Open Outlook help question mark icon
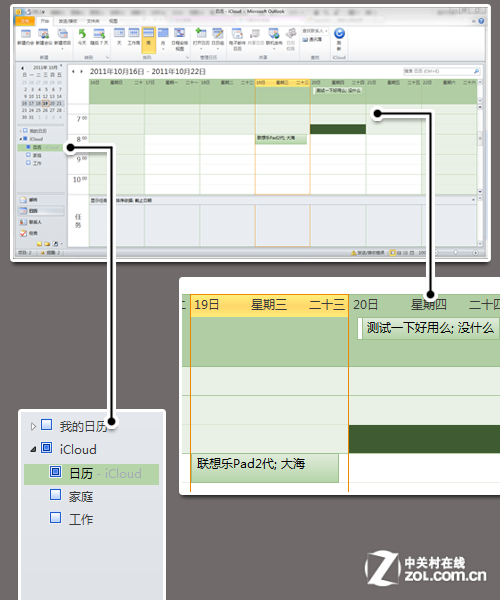500x600 pixels. coord(481,21)
